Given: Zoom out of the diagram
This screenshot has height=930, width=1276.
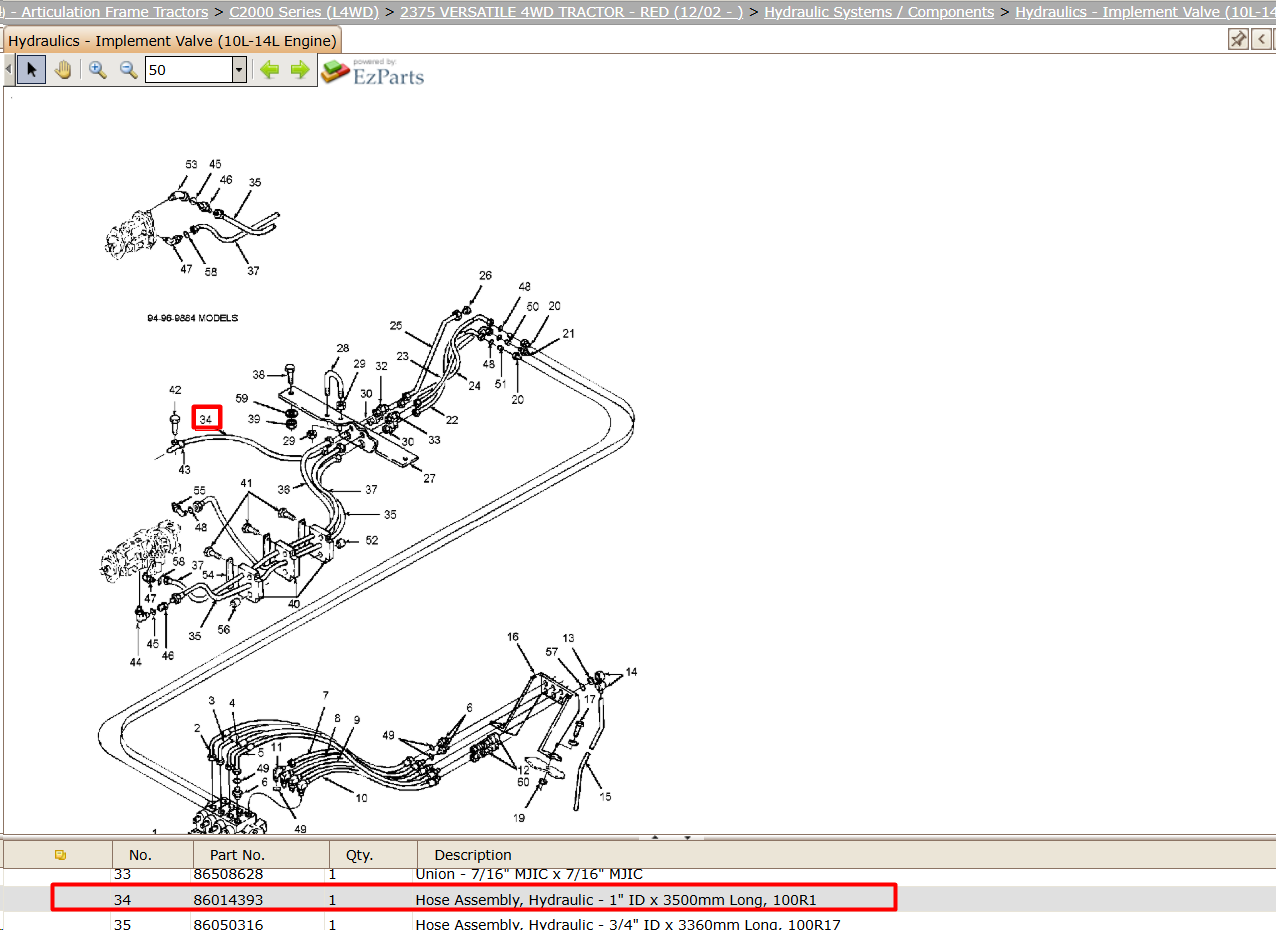Looking at the screenshot, I should pyautogui.click(x=128, y=70).
